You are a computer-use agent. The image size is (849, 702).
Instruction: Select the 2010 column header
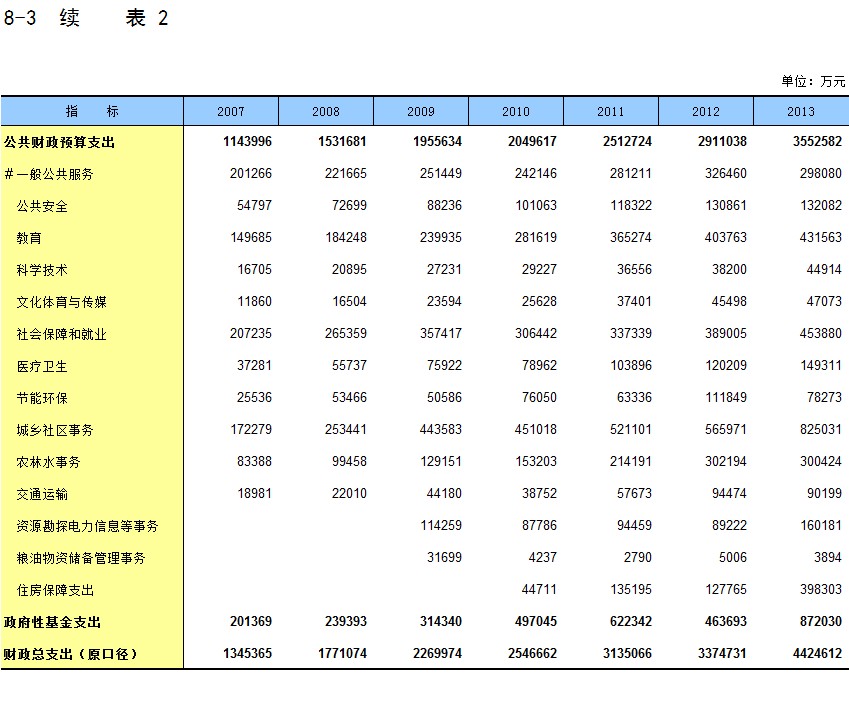(516, 111)
